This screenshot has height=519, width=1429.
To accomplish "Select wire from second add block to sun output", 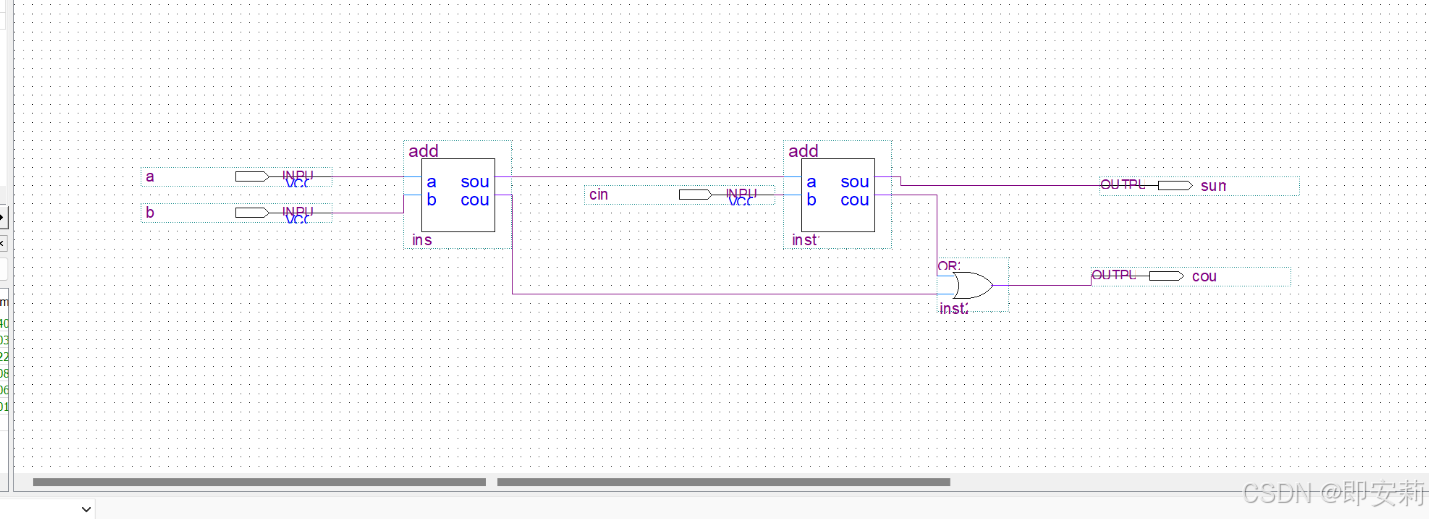I will (x=1000, y=185).
